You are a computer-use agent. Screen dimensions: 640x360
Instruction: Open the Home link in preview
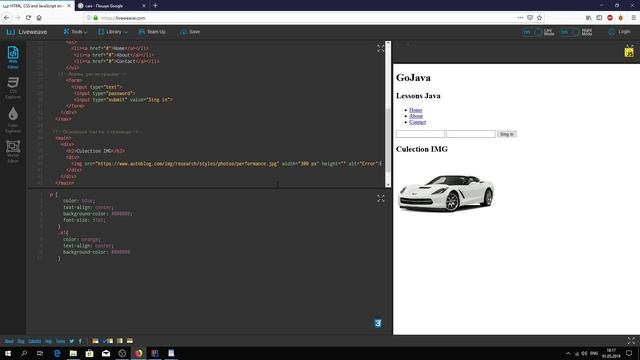416,110
